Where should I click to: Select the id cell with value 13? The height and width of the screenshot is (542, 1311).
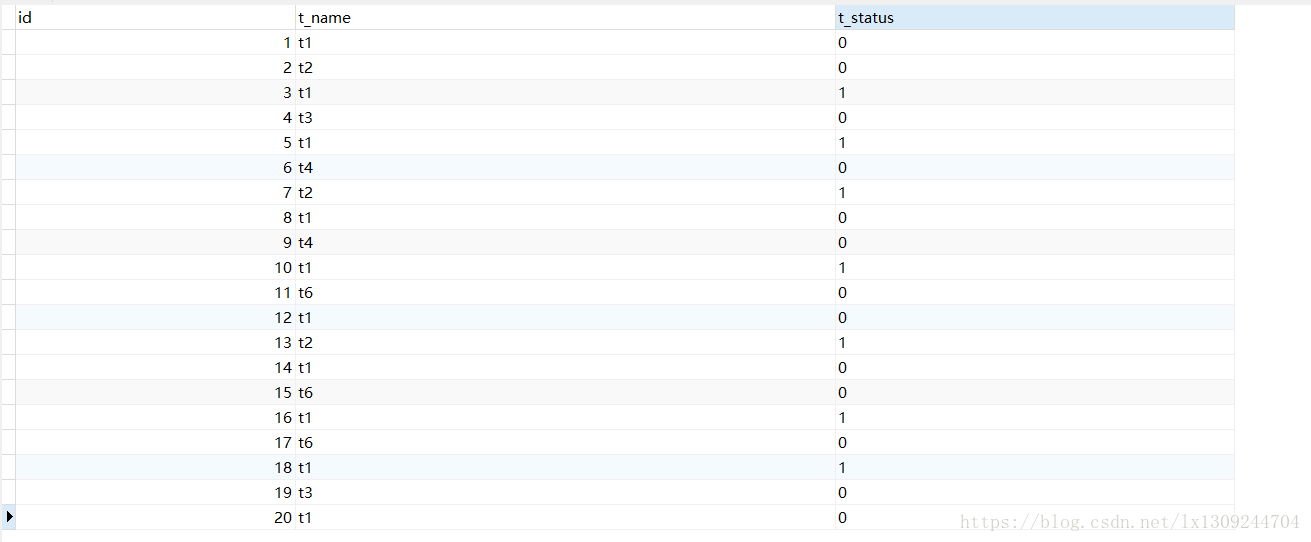pyautogui.click(x=155, y=343)
